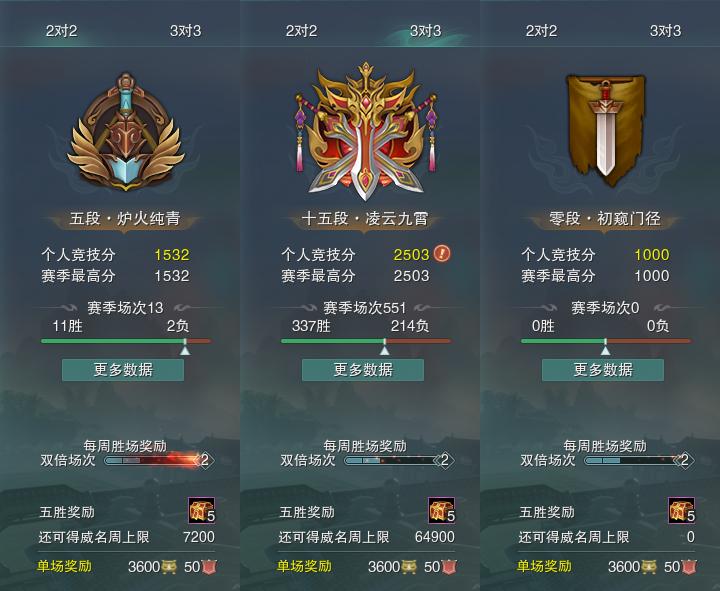Click 更多数据 button under the 0胜 record
720x591 pixels.
point(603,370)
